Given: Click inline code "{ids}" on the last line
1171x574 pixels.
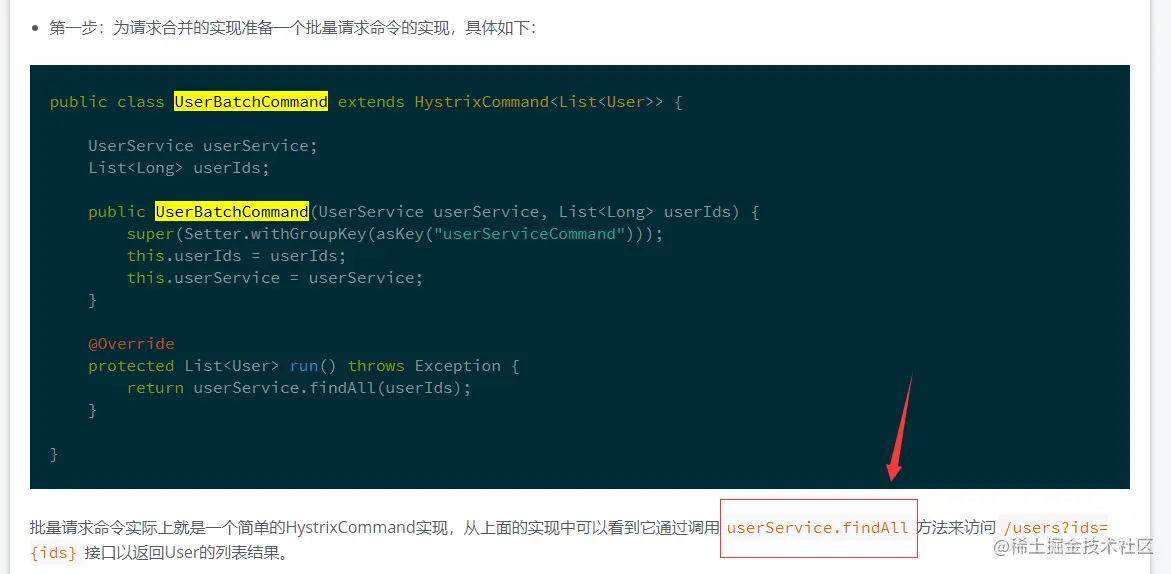Looking at the screenshot, I should click(x=54, y=552).
